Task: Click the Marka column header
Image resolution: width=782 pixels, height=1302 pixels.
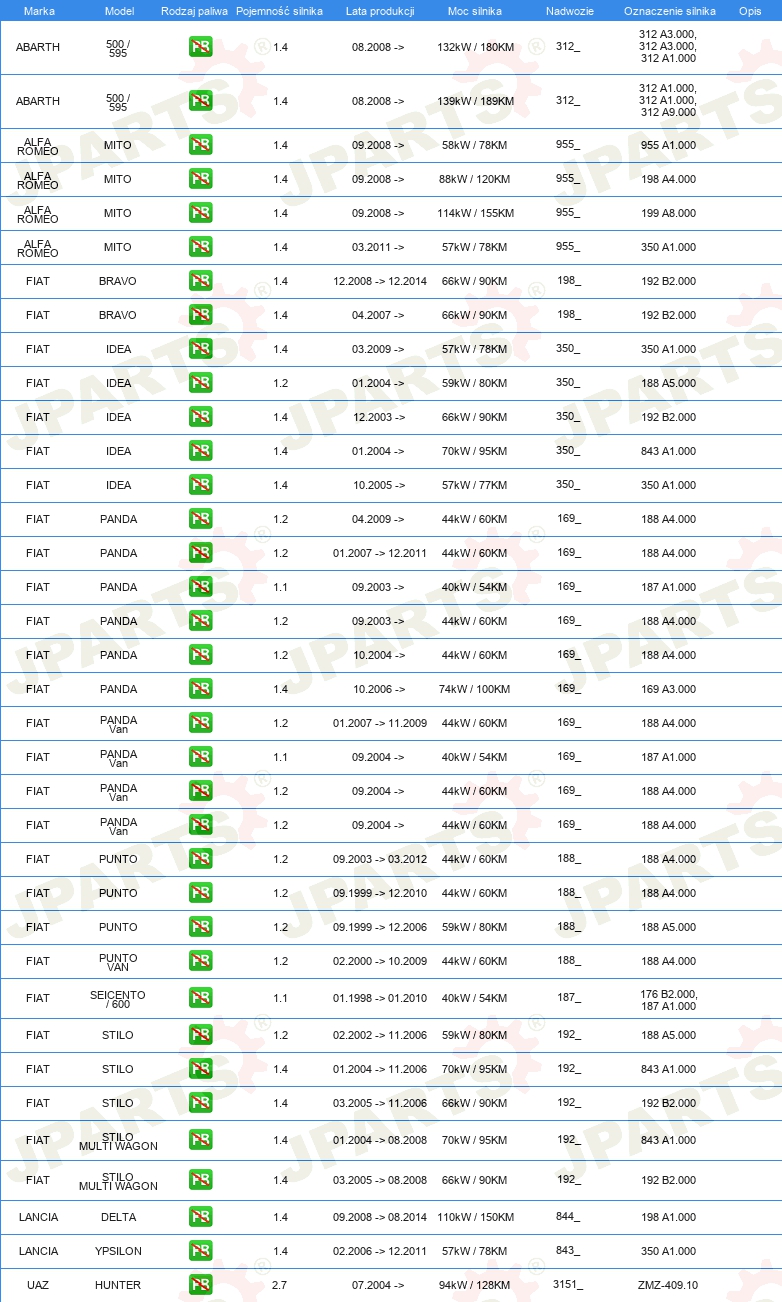Action: (39, 10)
